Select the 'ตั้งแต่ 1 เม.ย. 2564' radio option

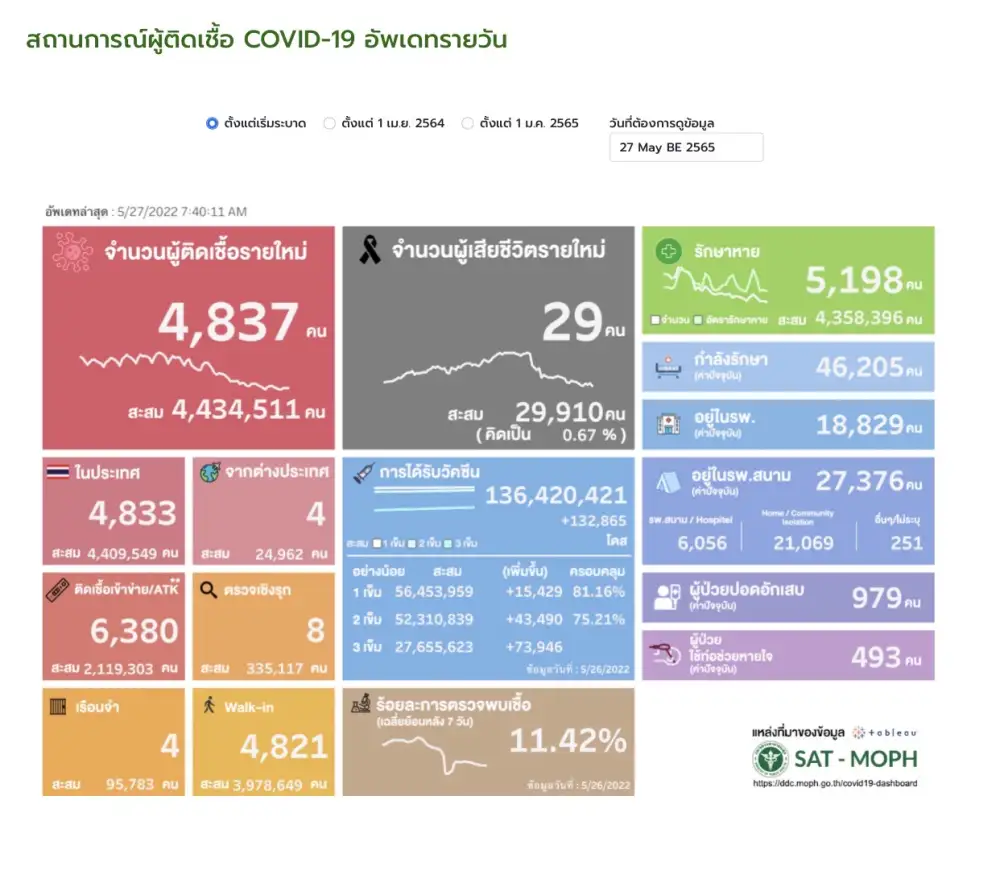point(329,124)
